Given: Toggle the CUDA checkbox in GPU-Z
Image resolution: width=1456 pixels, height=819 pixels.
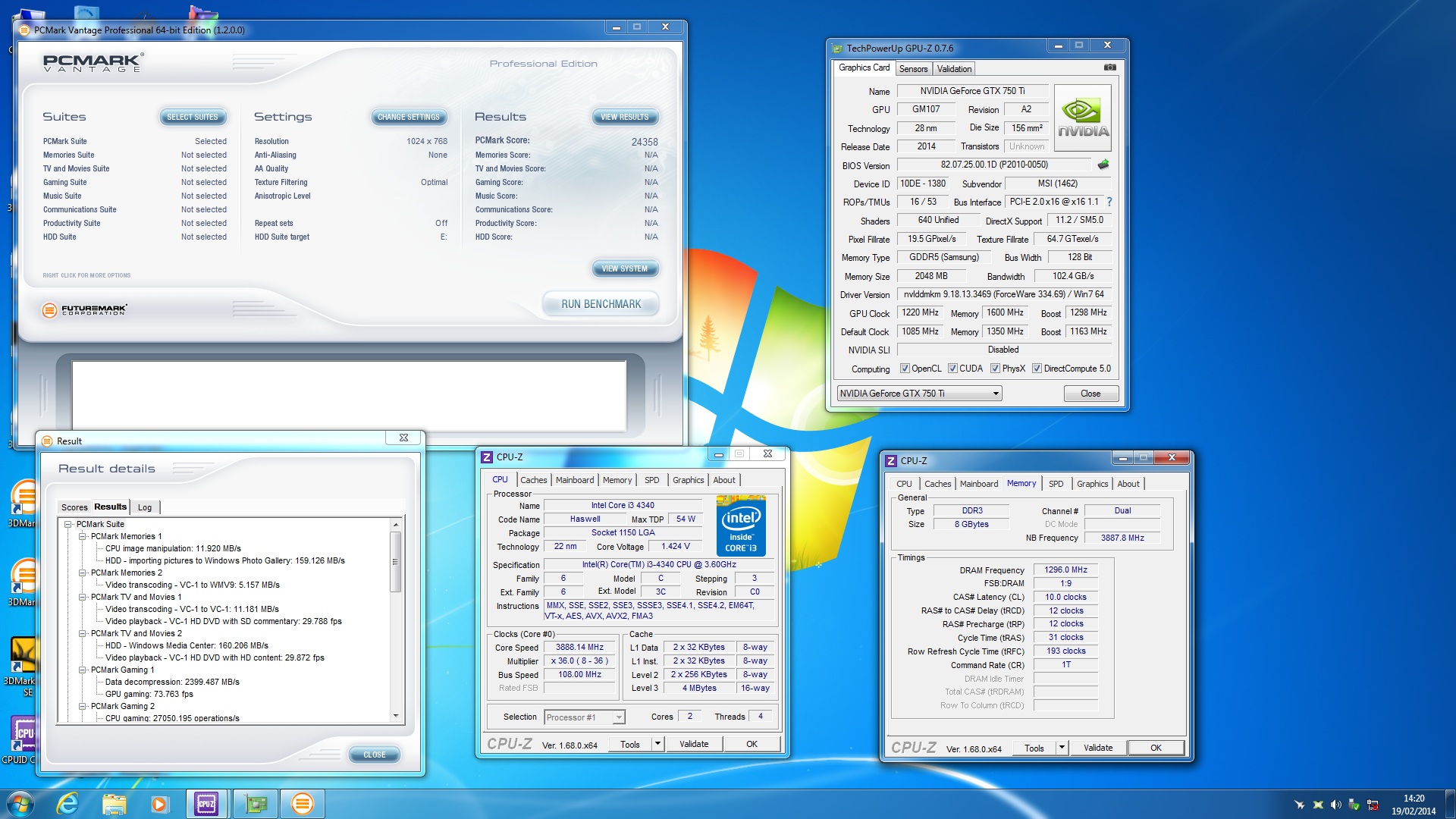Looking at the screenshot, I should click(x=952, y=369).
